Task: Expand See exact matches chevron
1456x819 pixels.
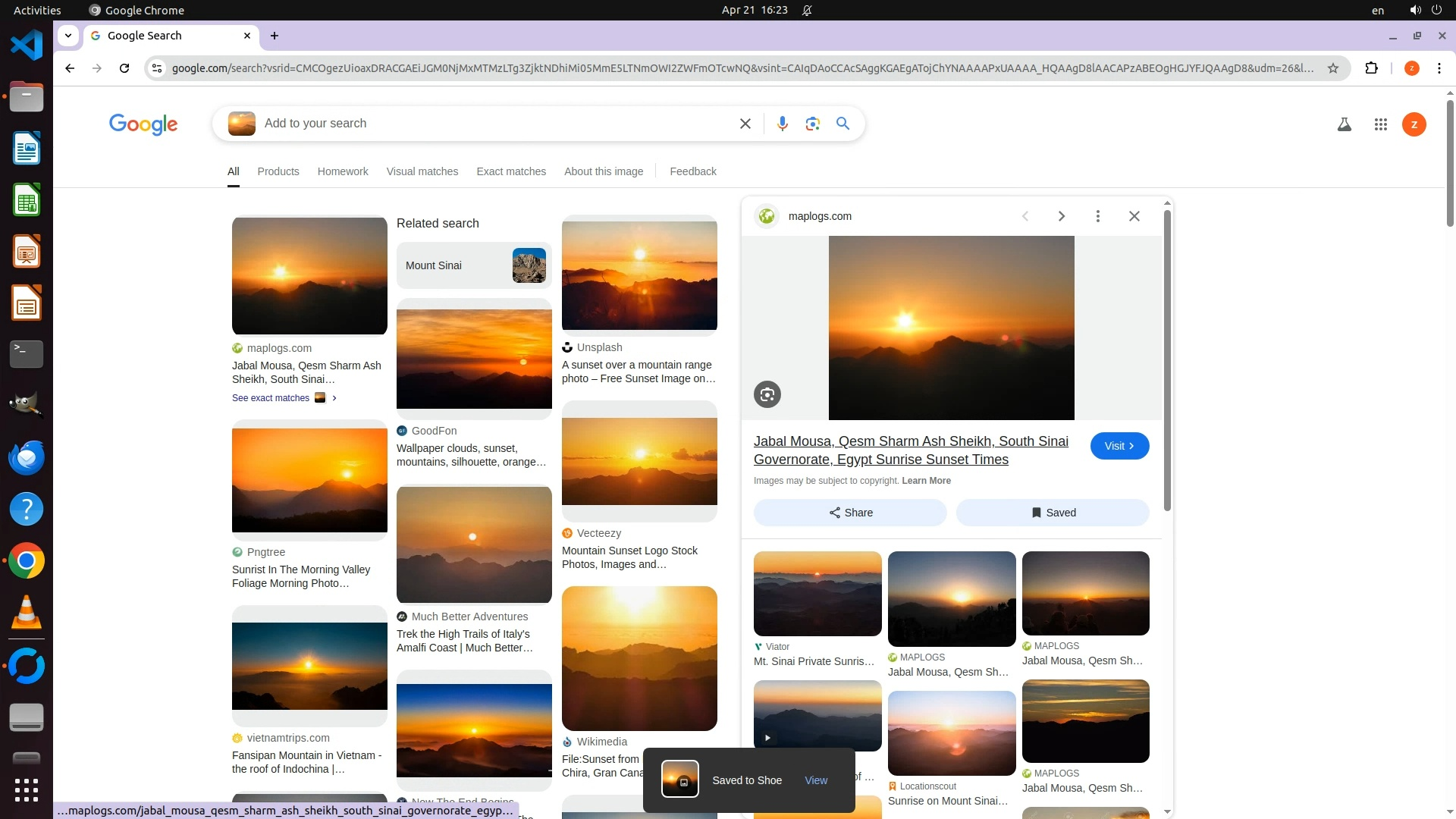Action: click(x=334, y=398)
